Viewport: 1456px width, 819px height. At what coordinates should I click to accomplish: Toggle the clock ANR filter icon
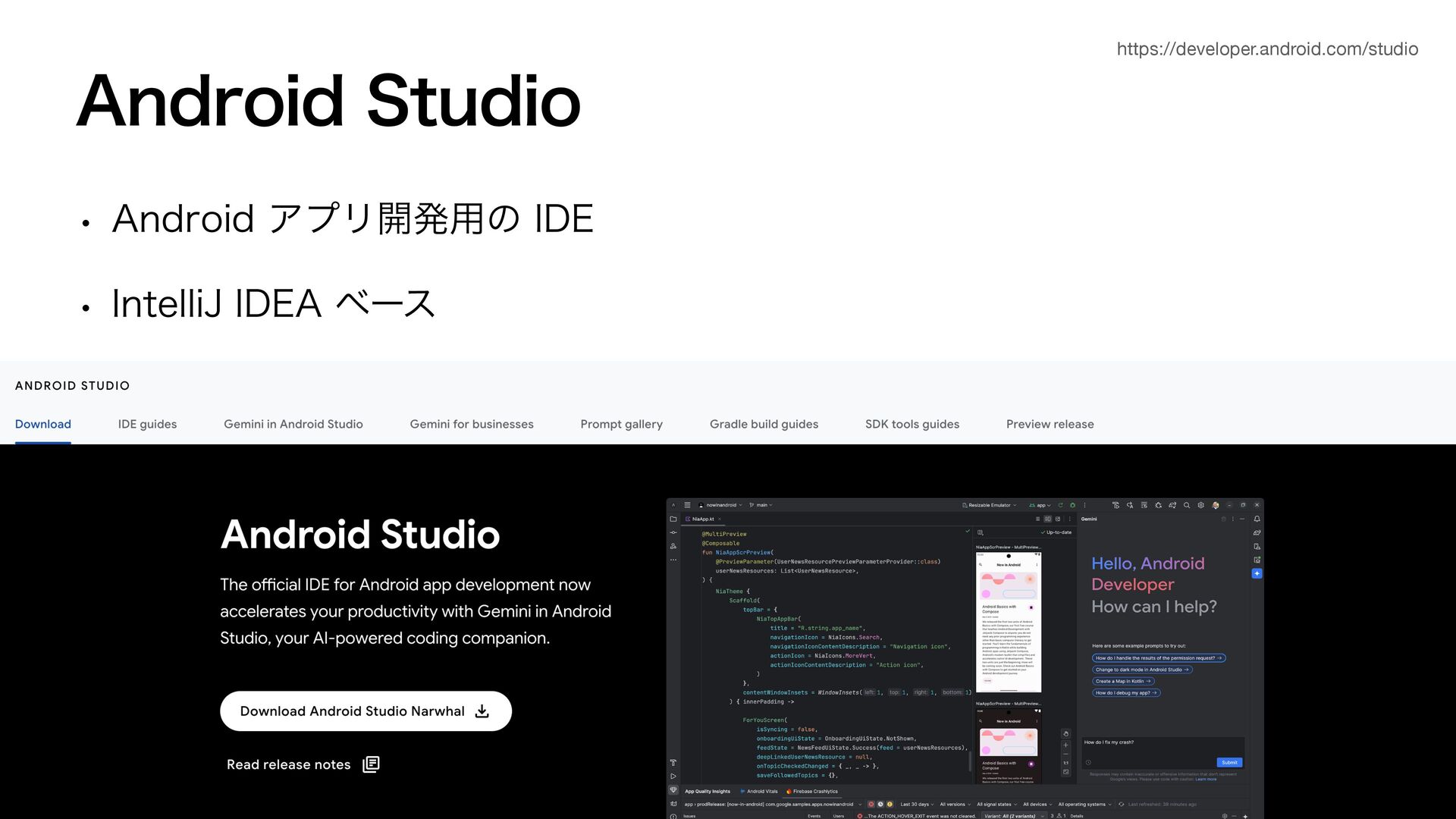pos(880,804)
